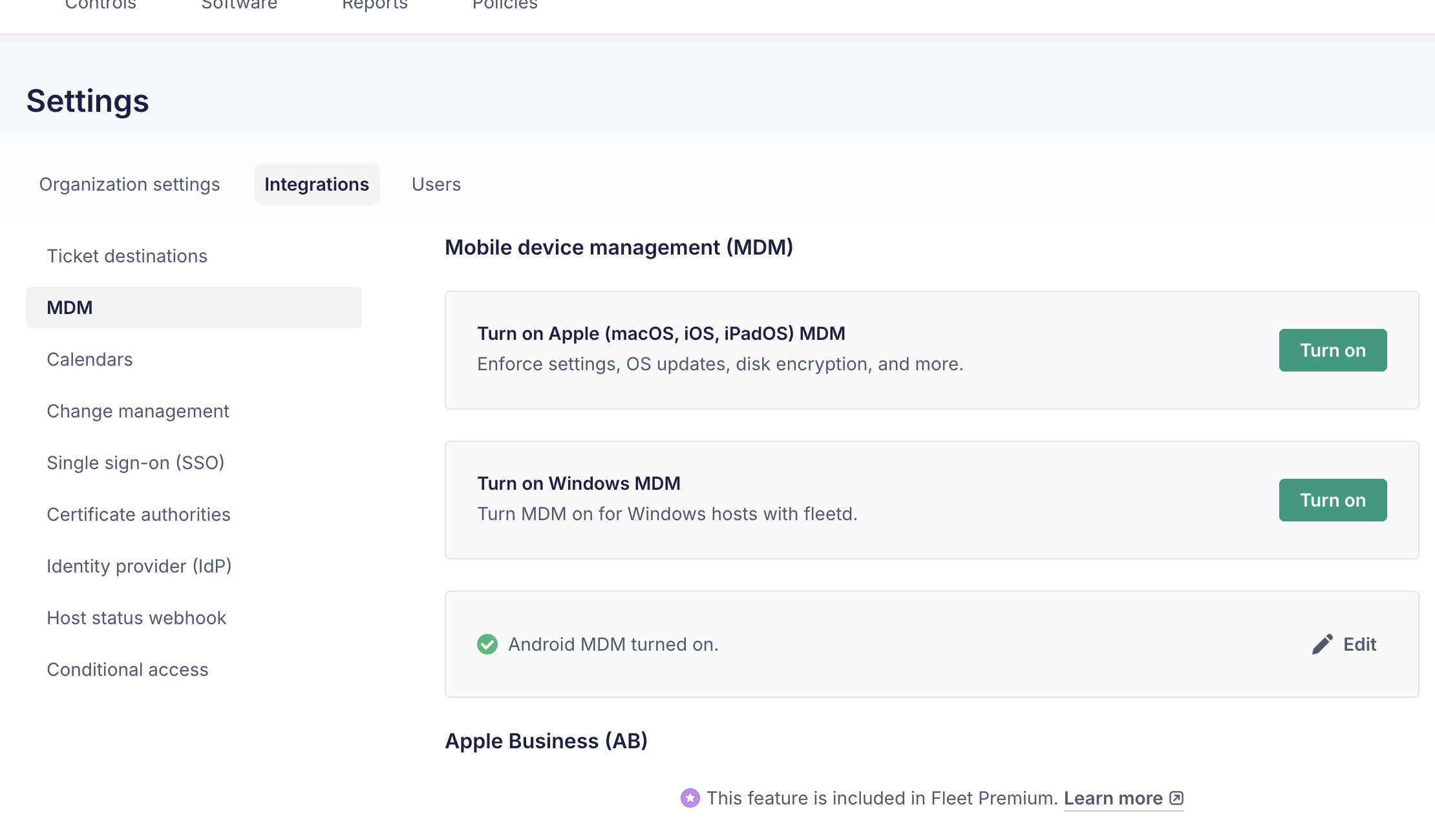Open Identity provider (IdP) settings

click(x=194, y=566)
